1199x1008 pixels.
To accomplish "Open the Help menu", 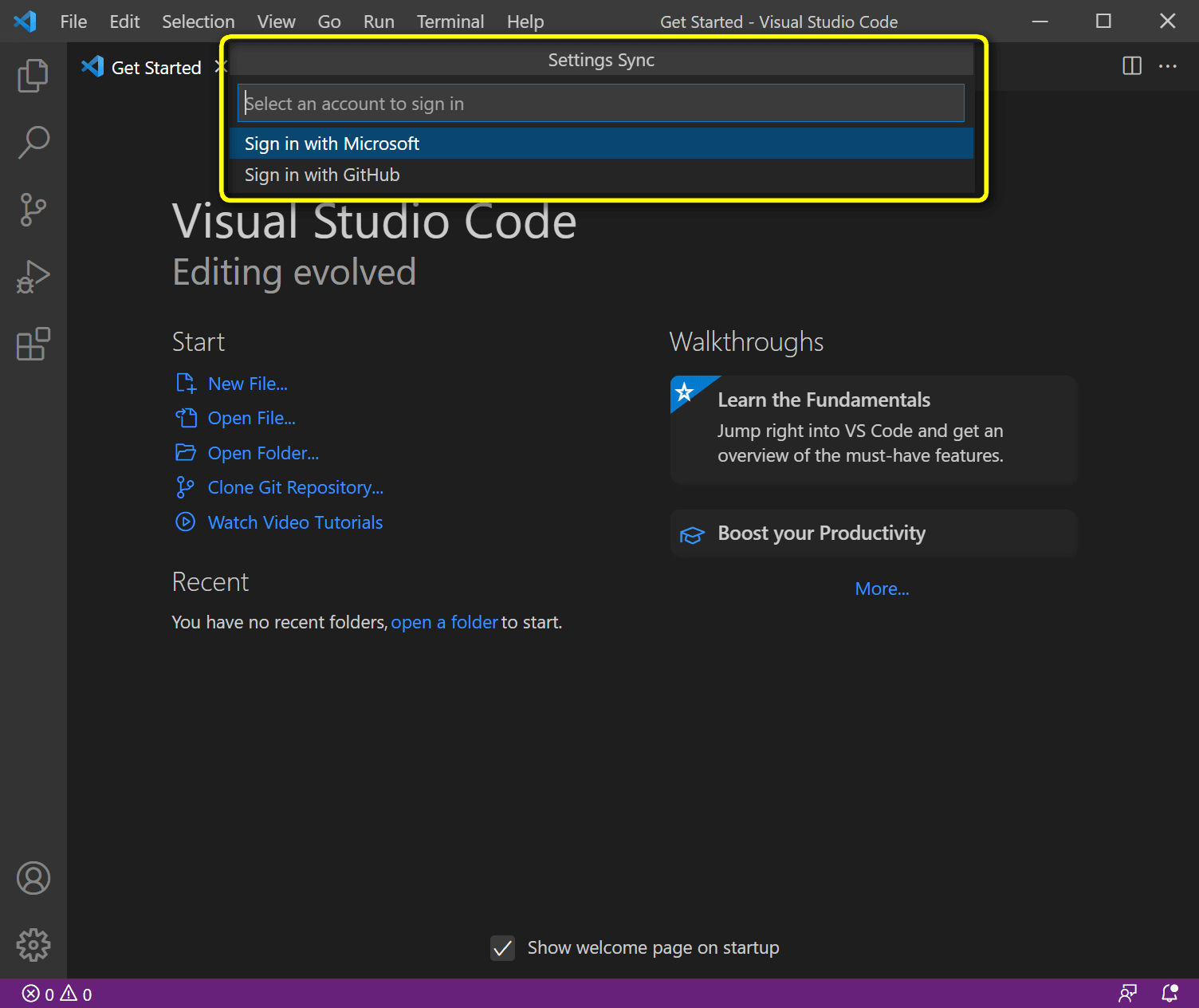I will tap(525, 22).
